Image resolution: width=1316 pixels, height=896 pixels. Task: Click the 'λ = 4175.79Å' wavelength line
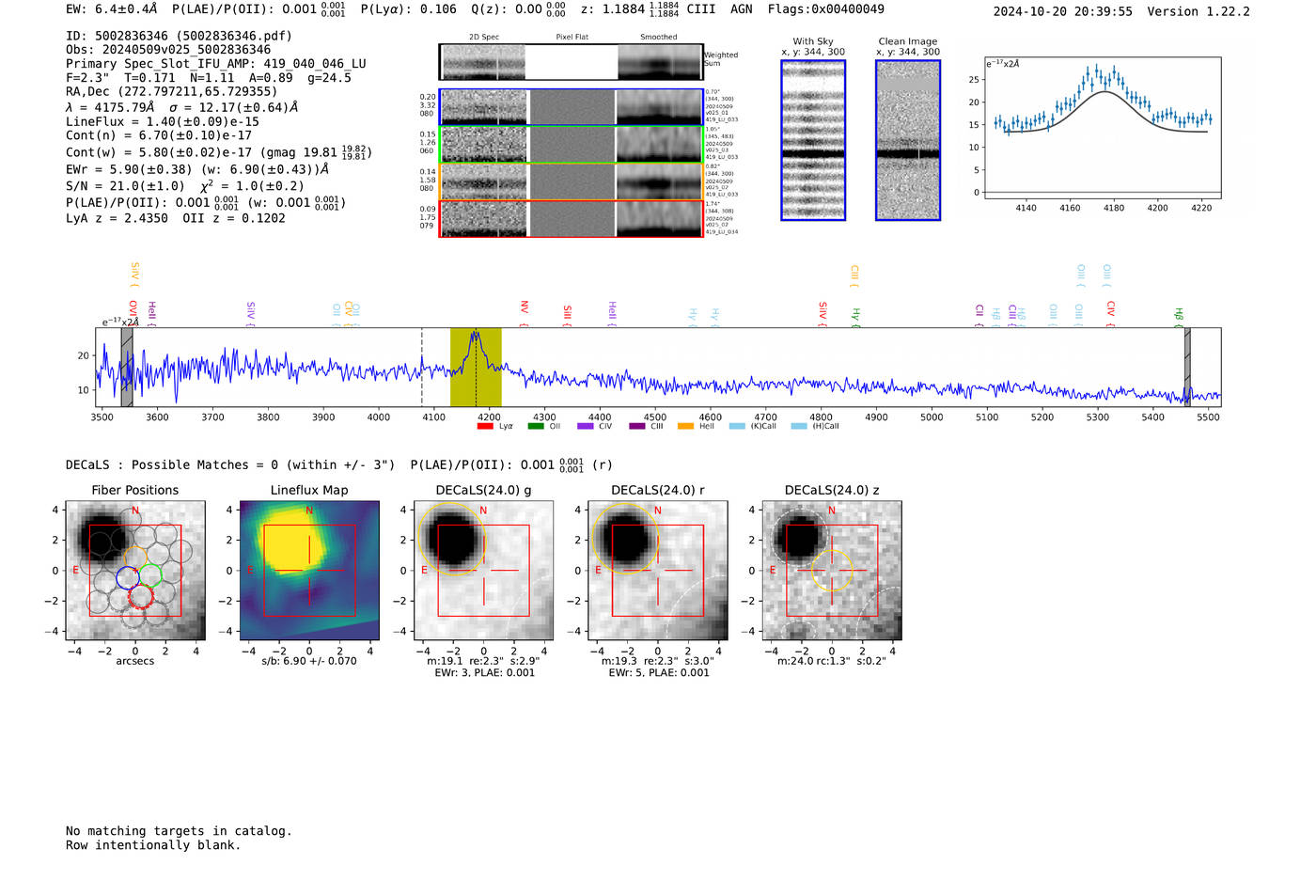pos(181,107)
